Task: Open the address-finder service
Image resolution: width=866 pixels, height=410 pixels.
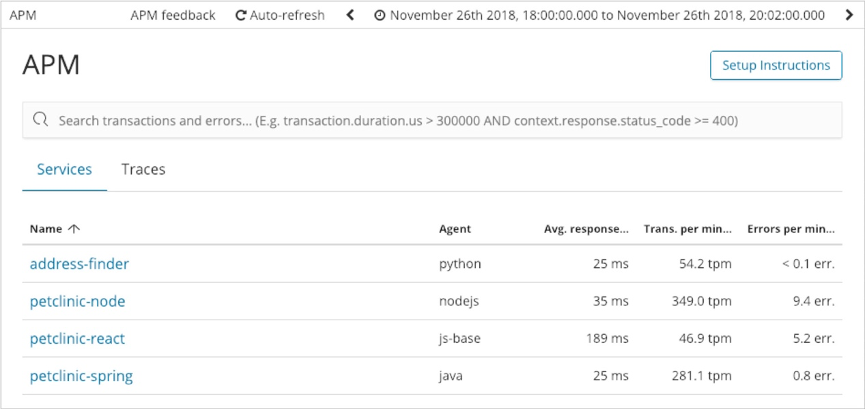Action: coord(79,265)
